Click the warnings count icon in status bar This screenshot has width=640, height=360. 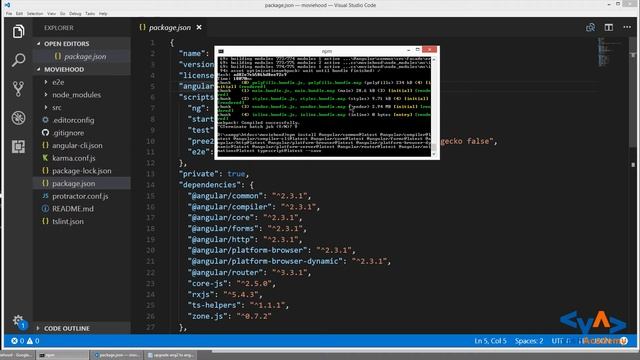pos(30,341)
